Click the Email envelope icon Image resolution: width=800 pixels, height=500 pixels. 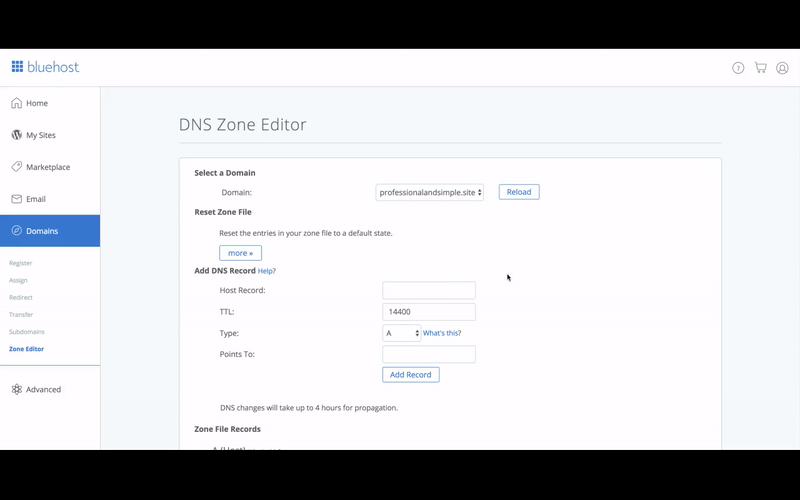tap(16, 199)
